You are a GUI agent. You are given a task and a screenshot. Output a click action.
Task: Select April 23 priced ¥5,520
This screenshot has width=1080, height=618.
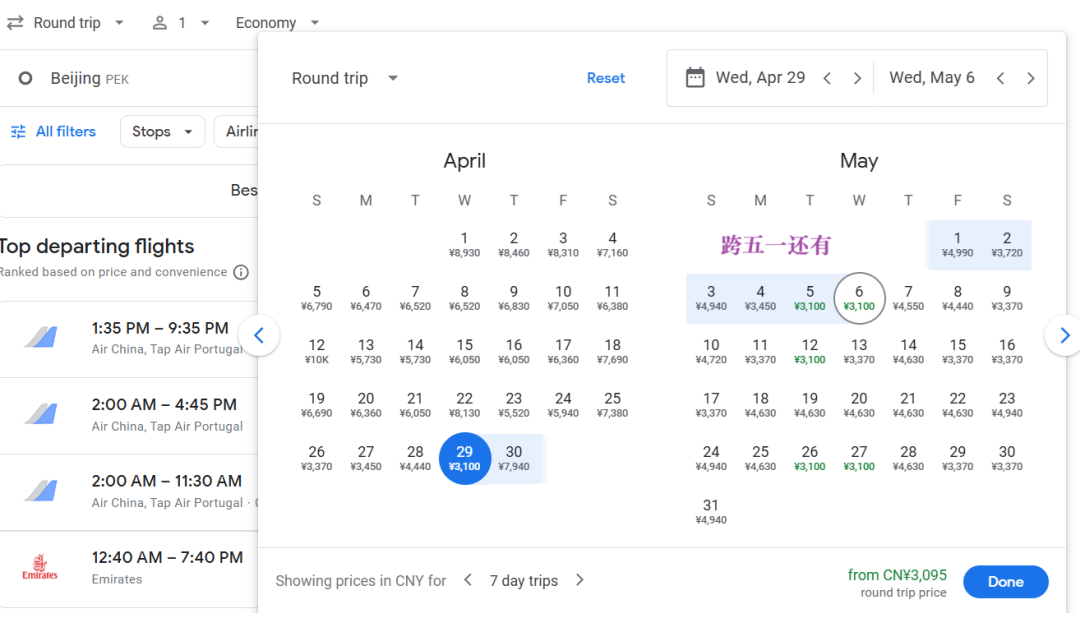coord(514,404)
